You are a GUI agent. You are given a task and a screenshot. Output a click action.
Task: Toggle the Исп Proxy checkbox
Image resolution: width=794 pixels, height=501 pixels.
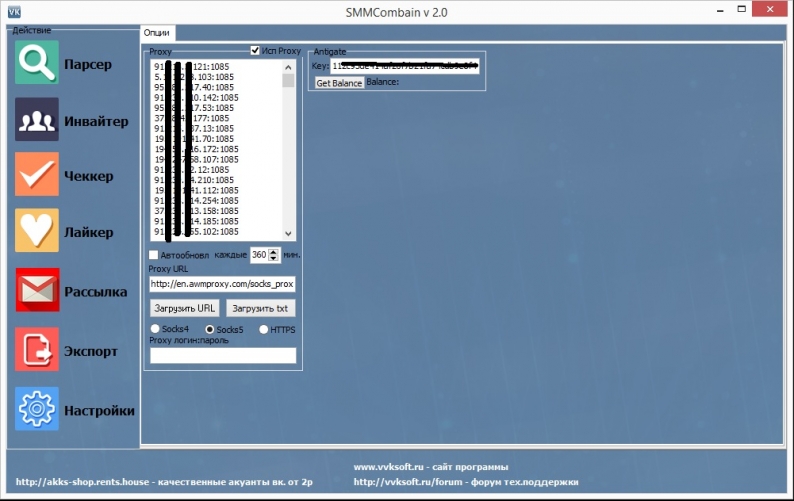(x=256, y=50)
